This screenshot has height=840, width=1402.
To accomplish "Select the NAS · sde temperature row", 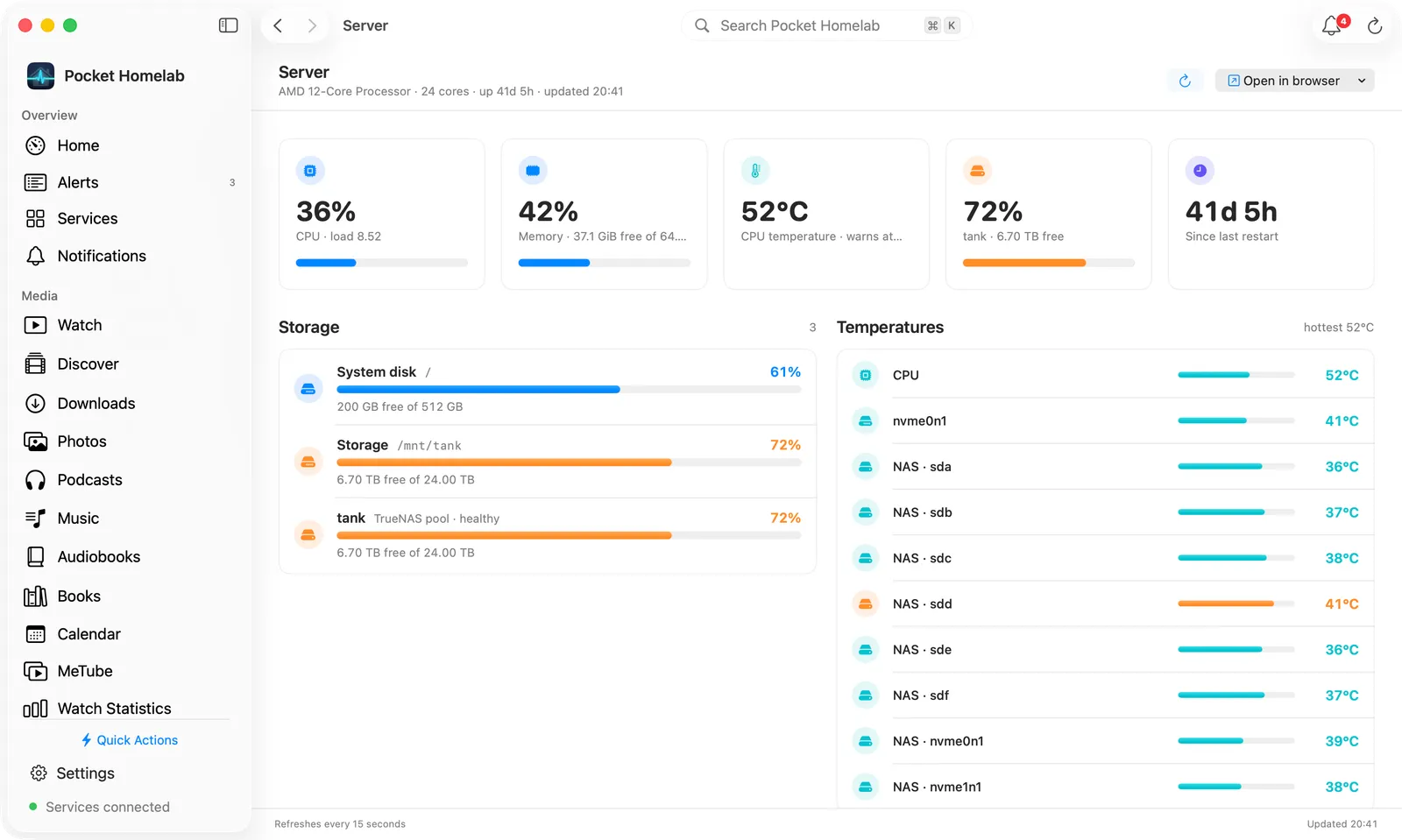I will 1105,649.
